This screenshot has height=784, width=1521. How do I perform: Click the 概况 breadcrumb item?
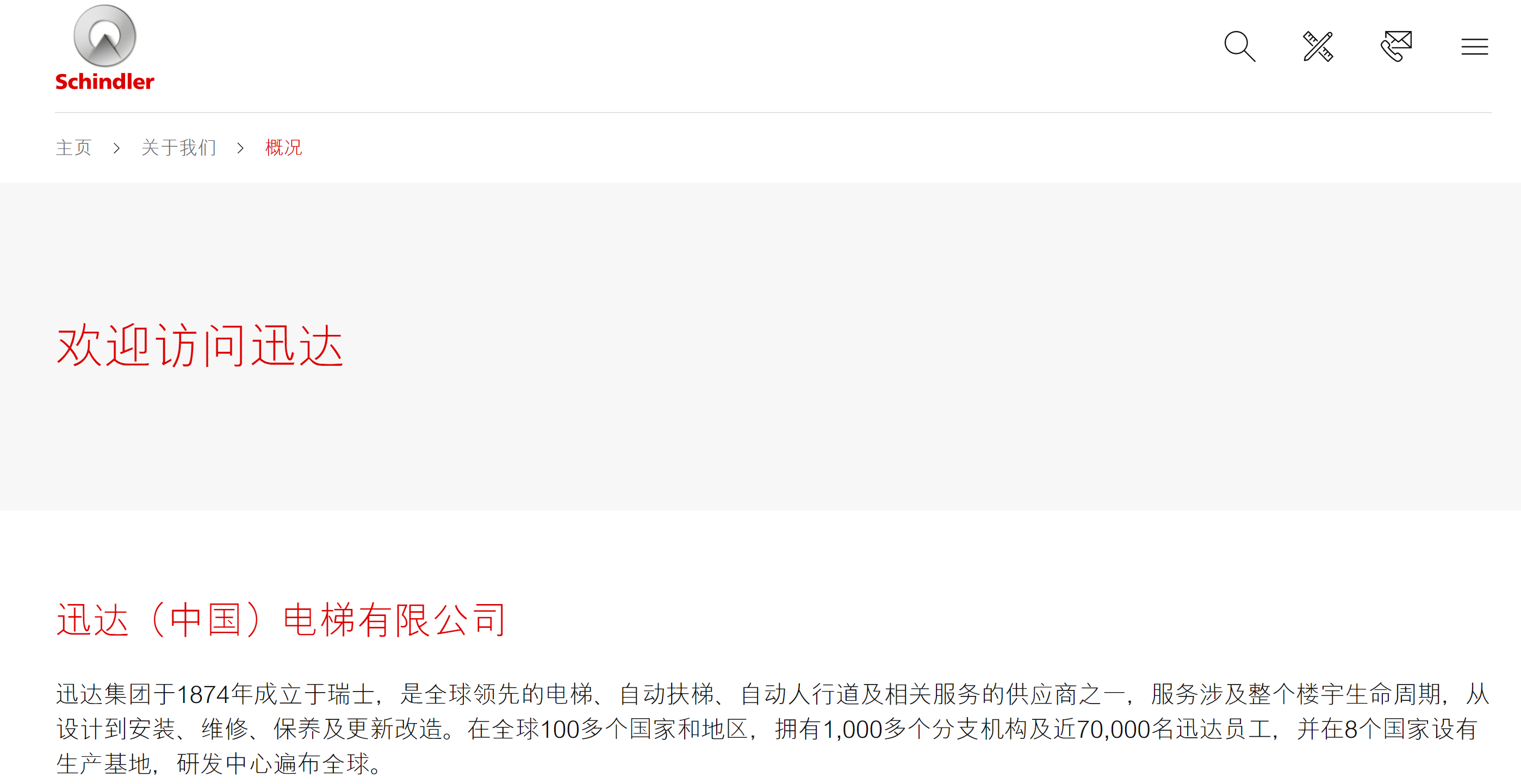(285, 148)
